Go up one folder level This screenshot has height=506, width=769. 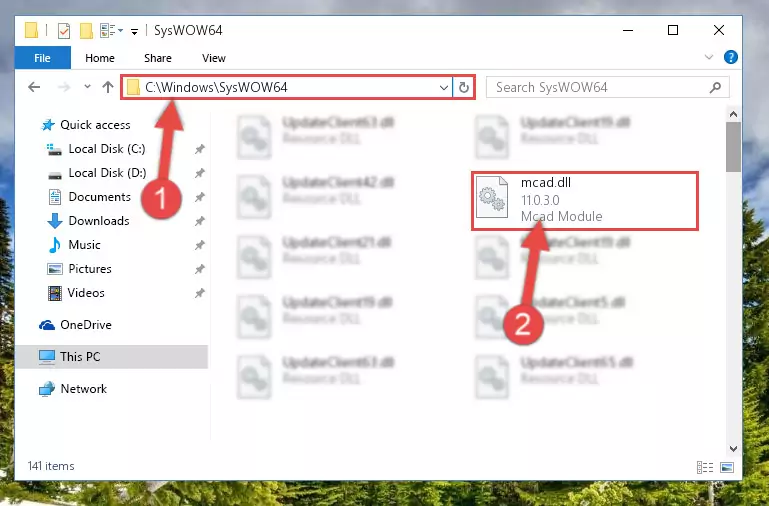pos(108,87)
